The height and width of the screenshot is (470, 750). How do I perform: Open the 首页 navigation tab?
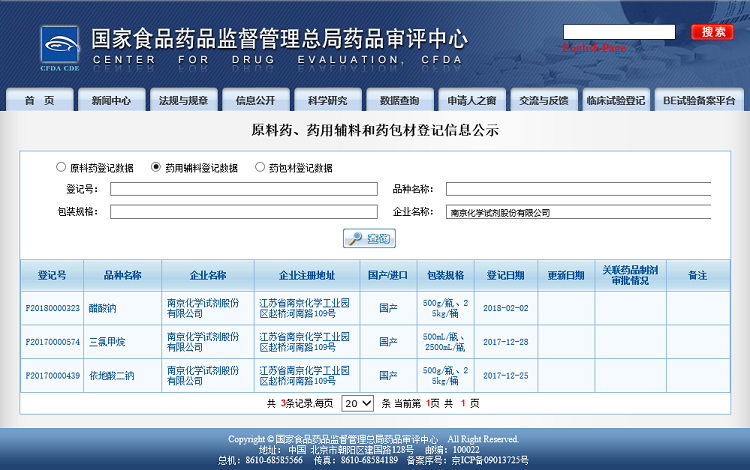tap(39, 100)
